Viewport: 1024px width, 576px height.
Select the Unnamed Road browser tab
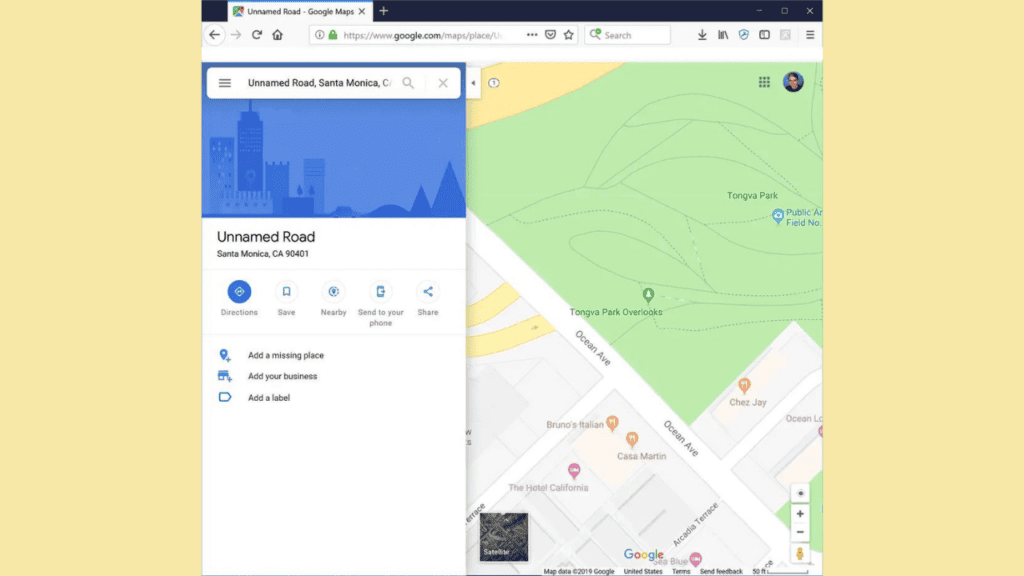point(300,11)
